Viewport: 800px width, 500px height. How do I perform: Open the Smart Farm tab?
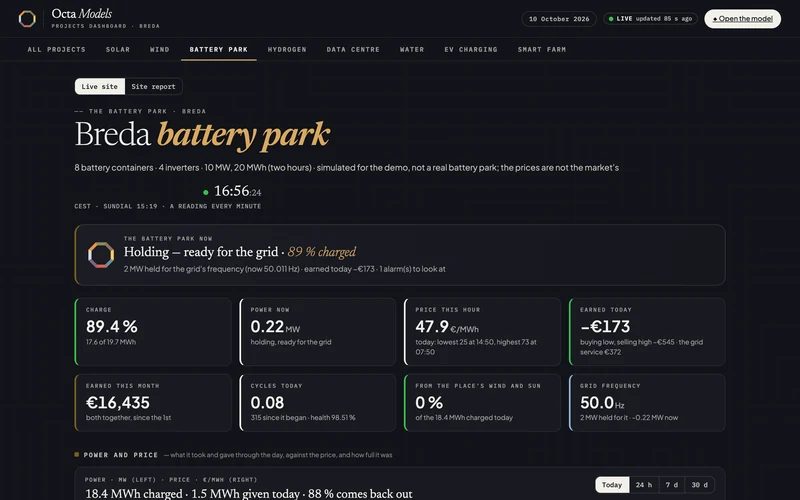542,49
